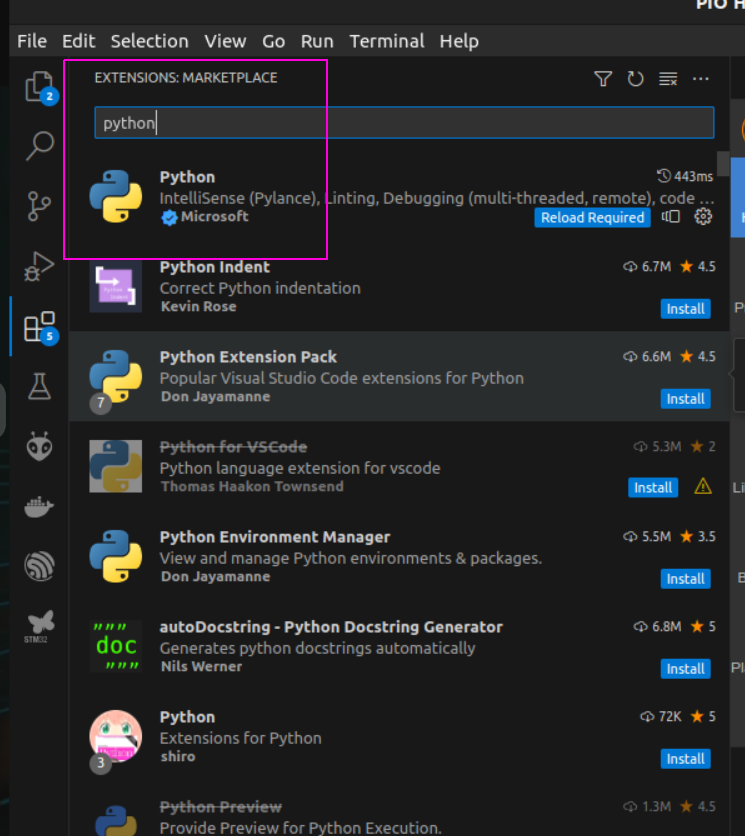Viewport: 745px width, 836px height.
Task: Install the Python Extension Pack
Action: pyautogui.click(x=685, y=398)
